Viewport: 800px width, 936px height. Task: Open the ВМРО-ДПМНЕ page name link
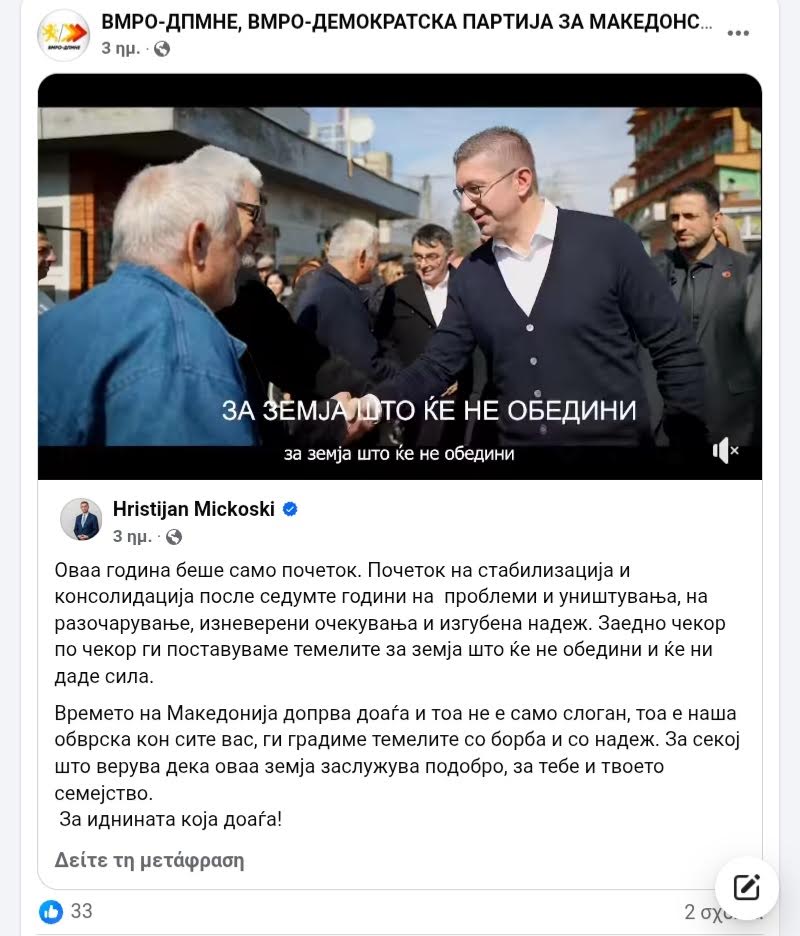[407, 22]
